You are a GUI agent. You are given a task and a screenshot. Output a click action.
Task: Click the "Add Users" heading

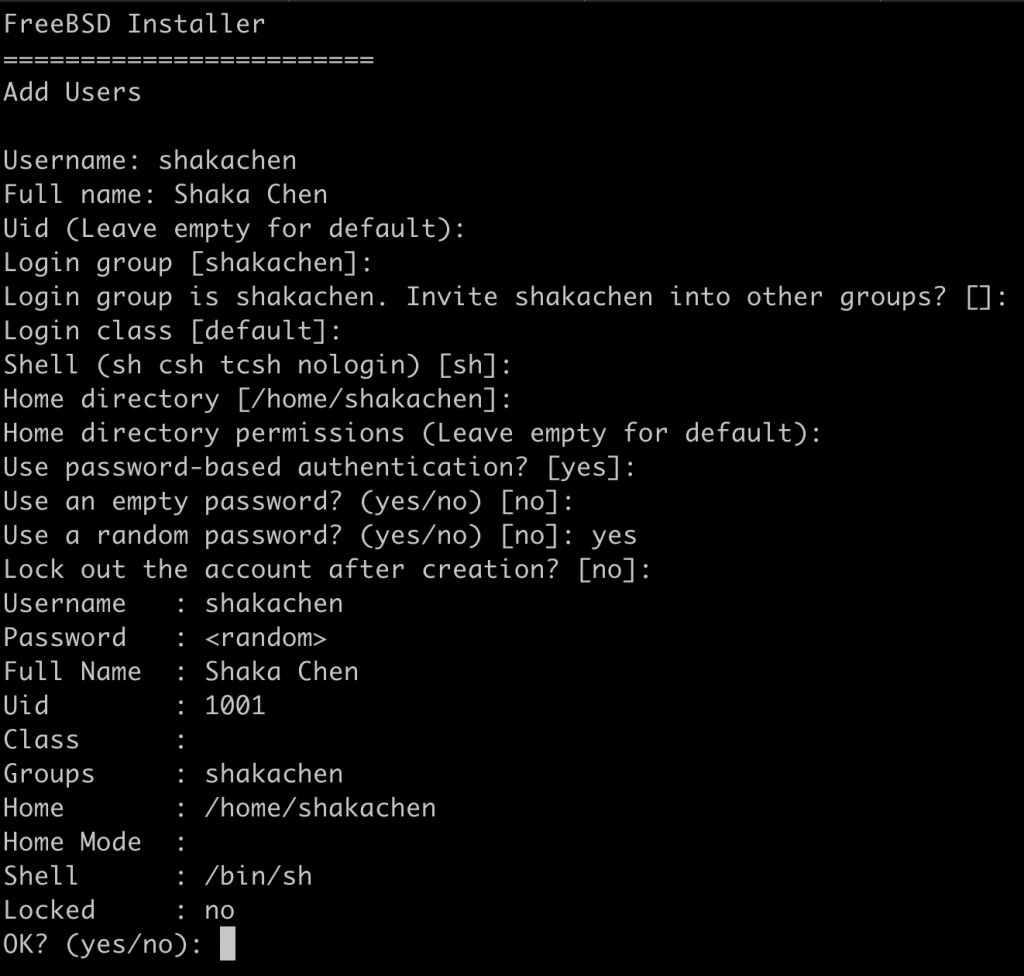pyautogui.click(x=72, y=92)
